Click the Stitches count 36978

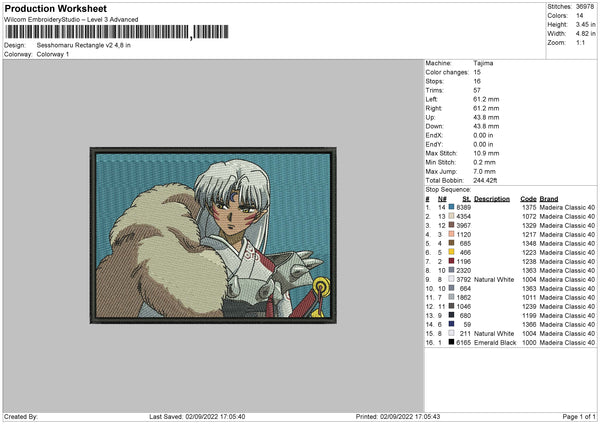pyautogui.click(x=585, y=6)
